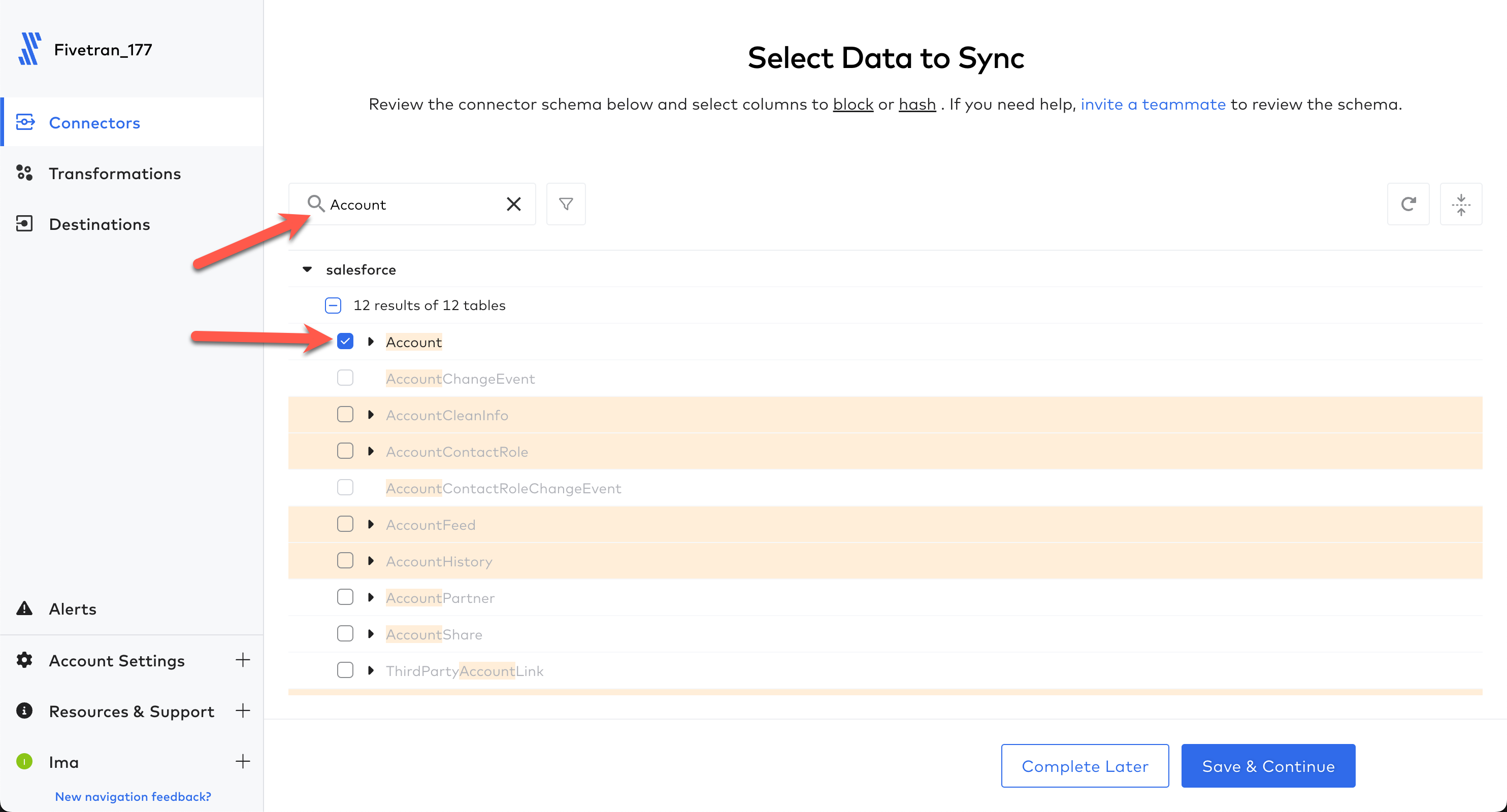Click the filter funnel icon

tap(565, 204)
